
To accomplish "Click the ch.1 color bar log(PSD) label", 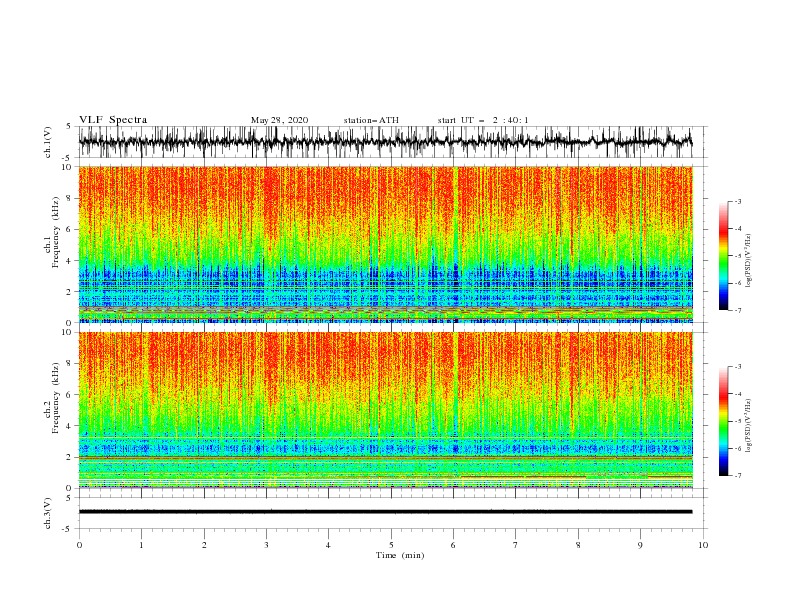I will [x=748, y=261].
